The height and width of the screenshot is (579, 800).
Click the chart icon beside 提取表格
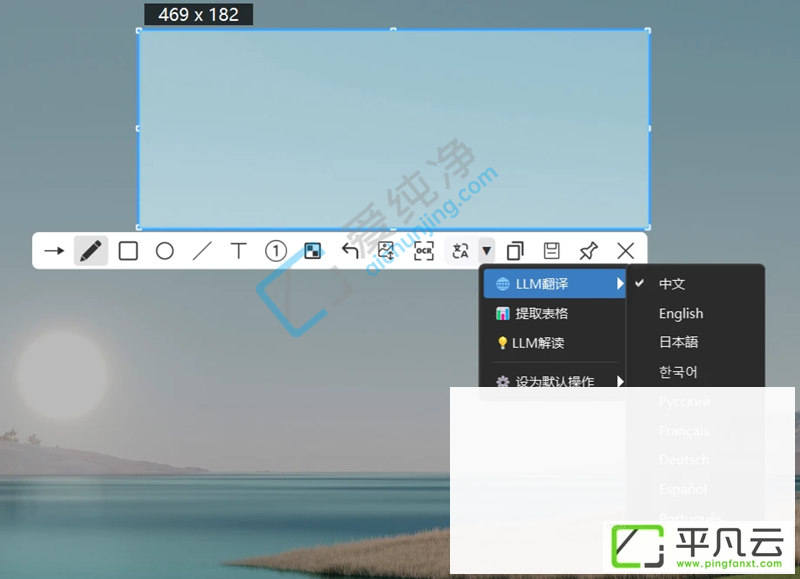pyautogui.click(x=503, y=313)
